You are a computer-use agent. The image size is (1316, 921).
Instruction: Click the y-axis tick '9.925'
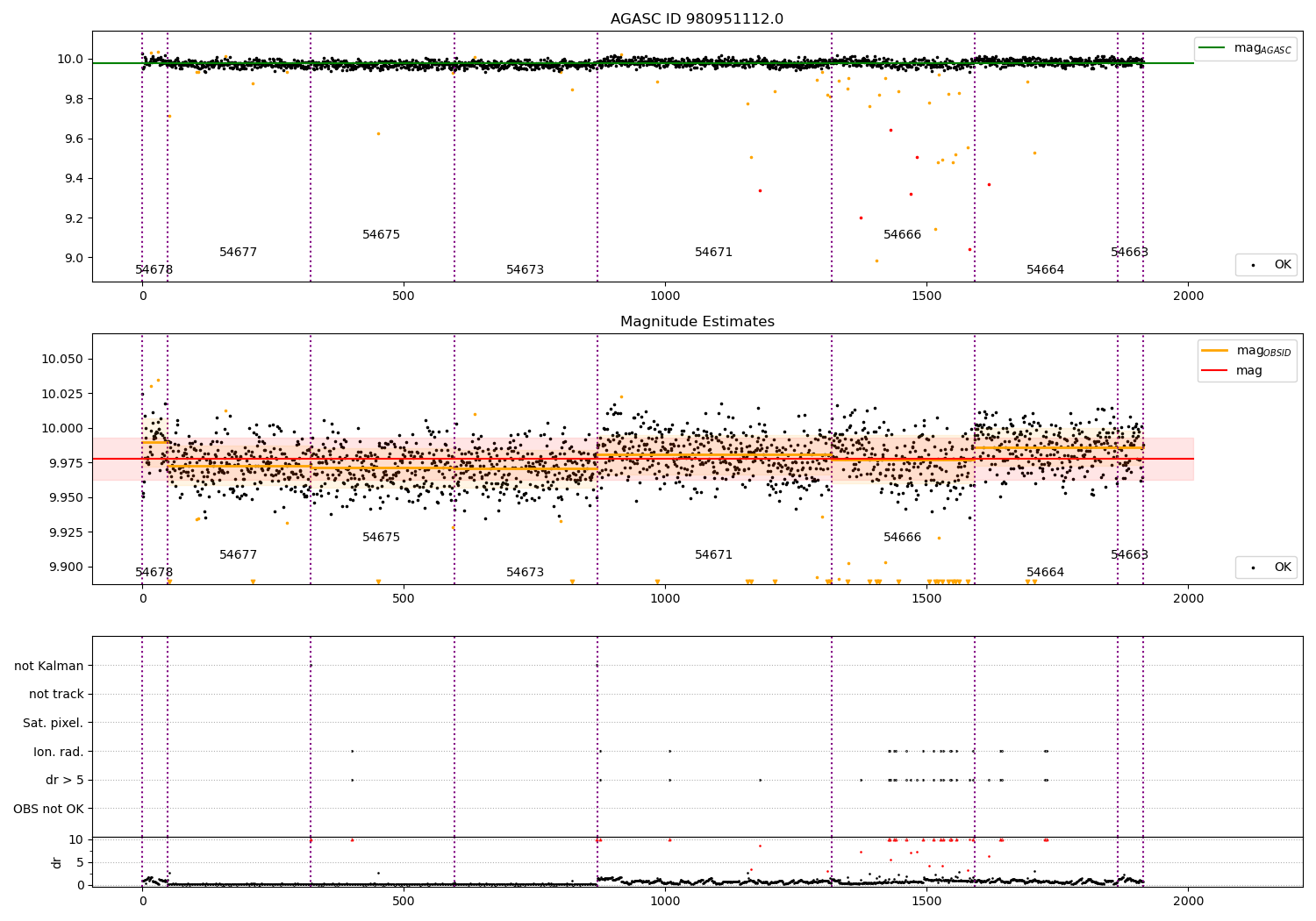[x=66, y=532]
